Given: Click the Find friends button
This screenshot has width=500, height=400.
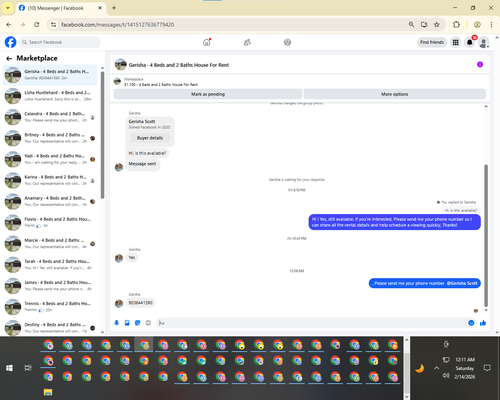Looking at the screenshot, I should [432, 42].
